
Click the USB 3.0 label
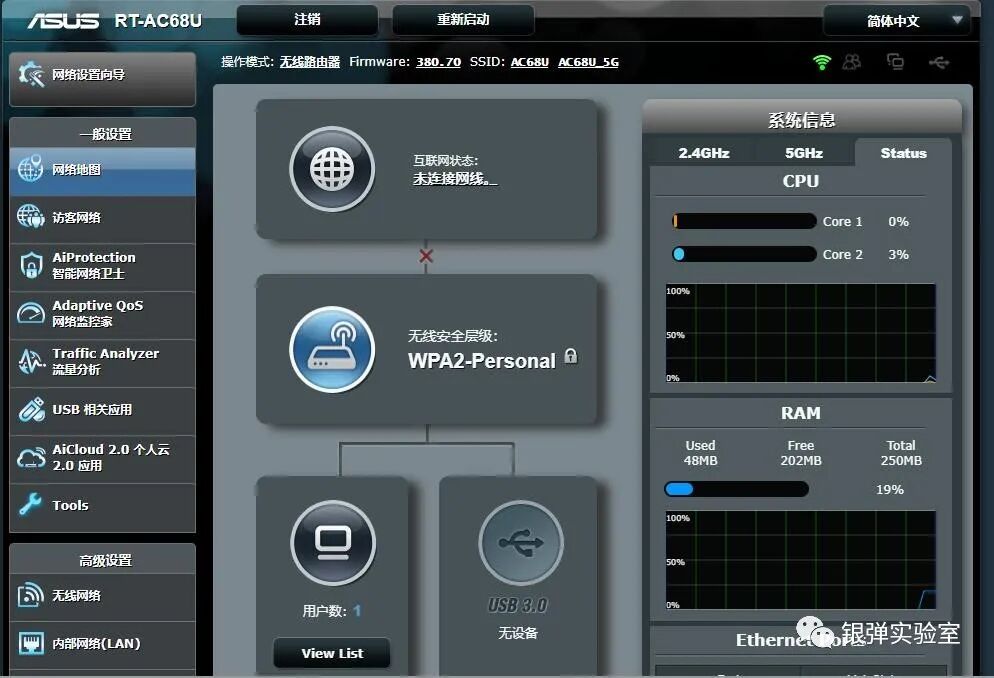[518, 605]
